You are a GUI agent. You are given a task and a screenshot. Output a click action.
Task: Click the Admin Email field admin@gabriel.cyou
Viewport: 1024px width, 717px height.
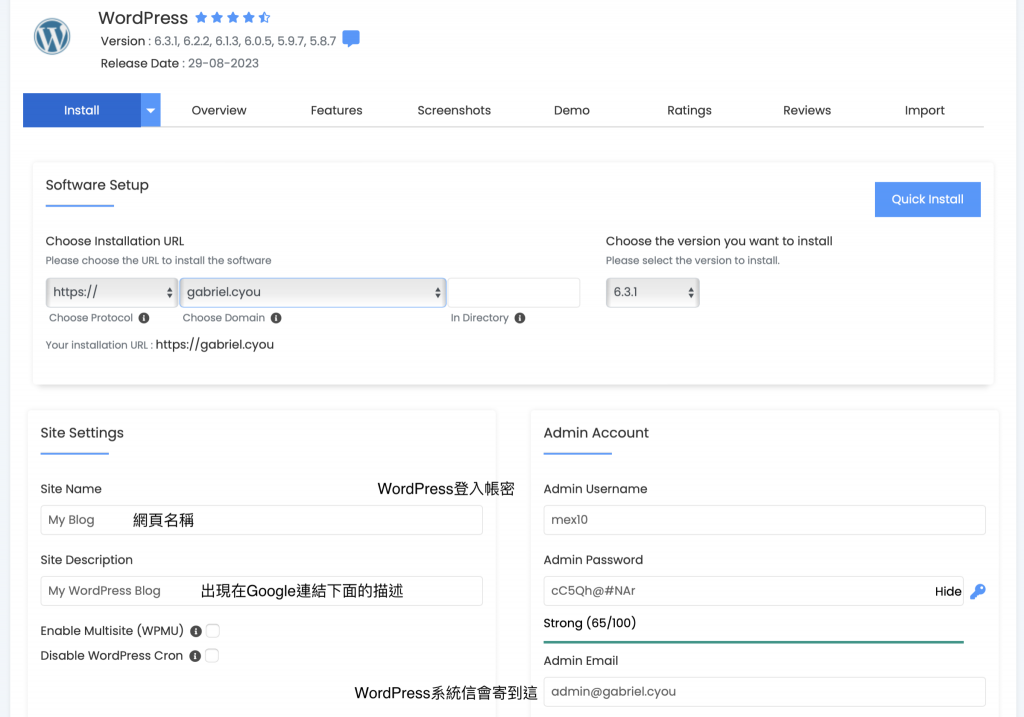click(764, 692)
